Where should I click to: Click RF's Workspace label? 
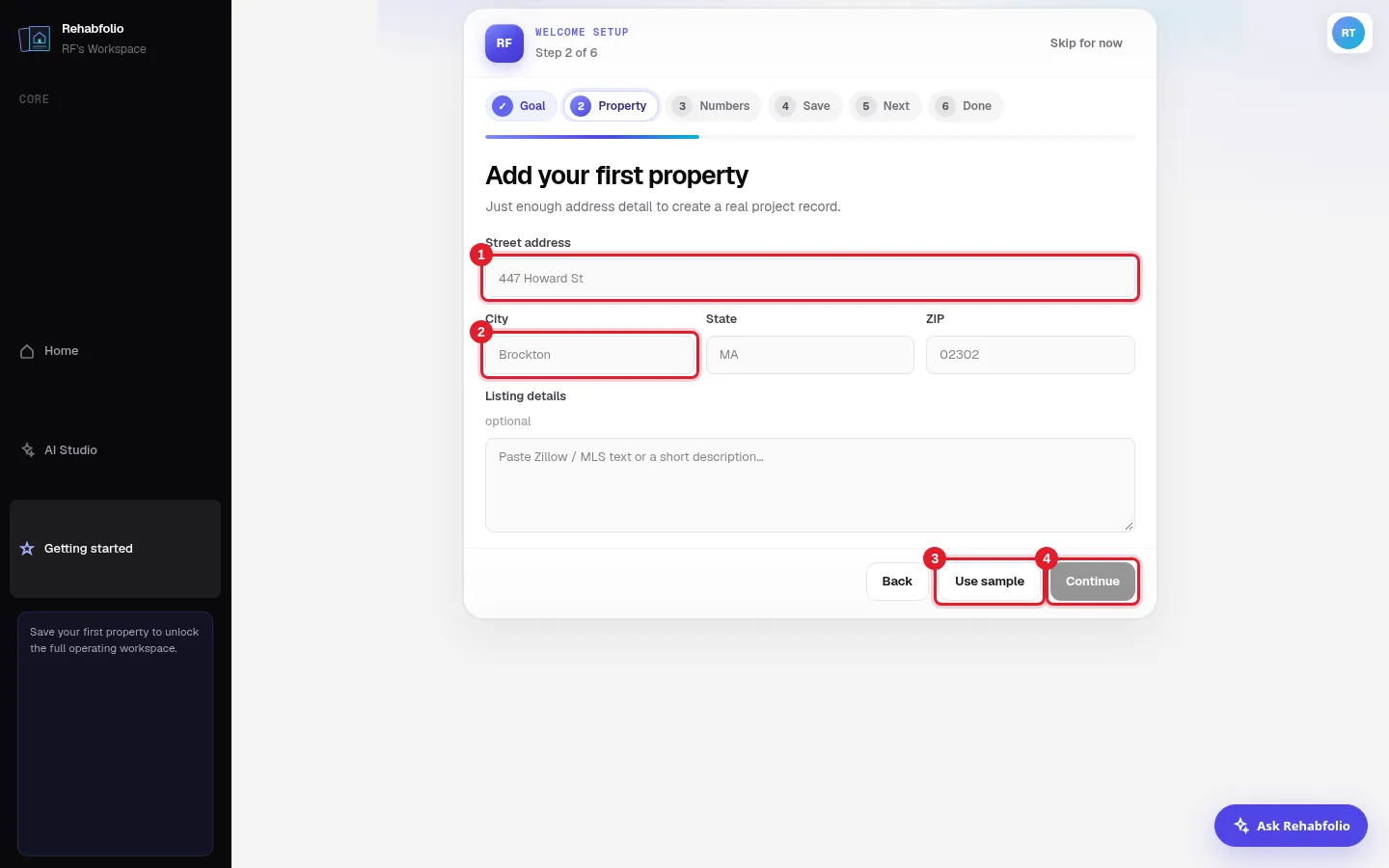tap(104, 49)
